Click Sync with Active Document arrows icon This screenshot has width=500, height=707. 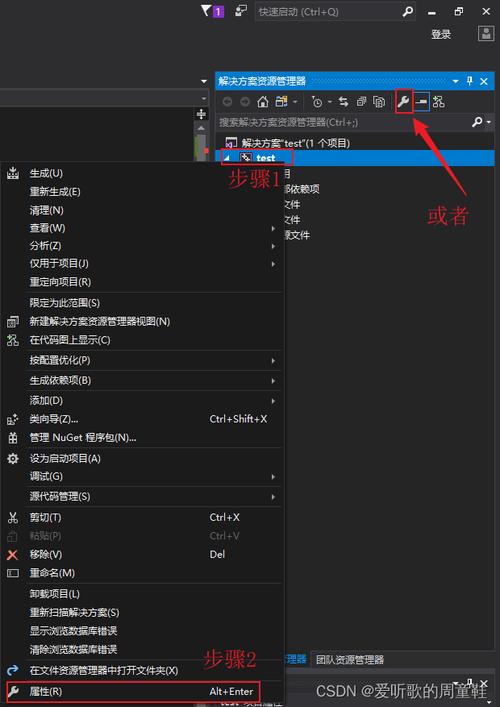coord(344,102)
